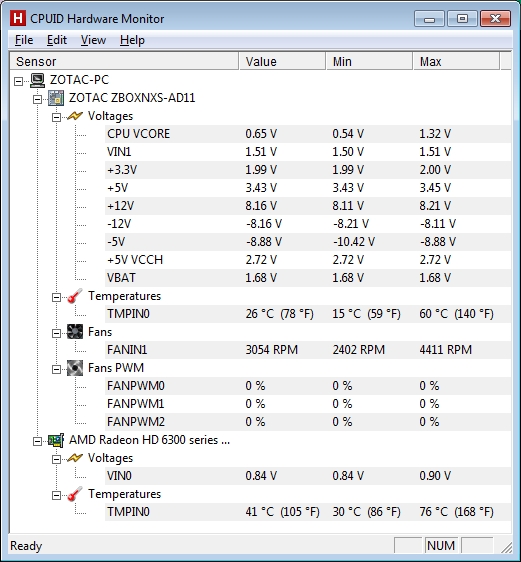Select the +3.3V sensor row
Image resolution: width=521 pixels, height=562 pixels.
(308, 170)
